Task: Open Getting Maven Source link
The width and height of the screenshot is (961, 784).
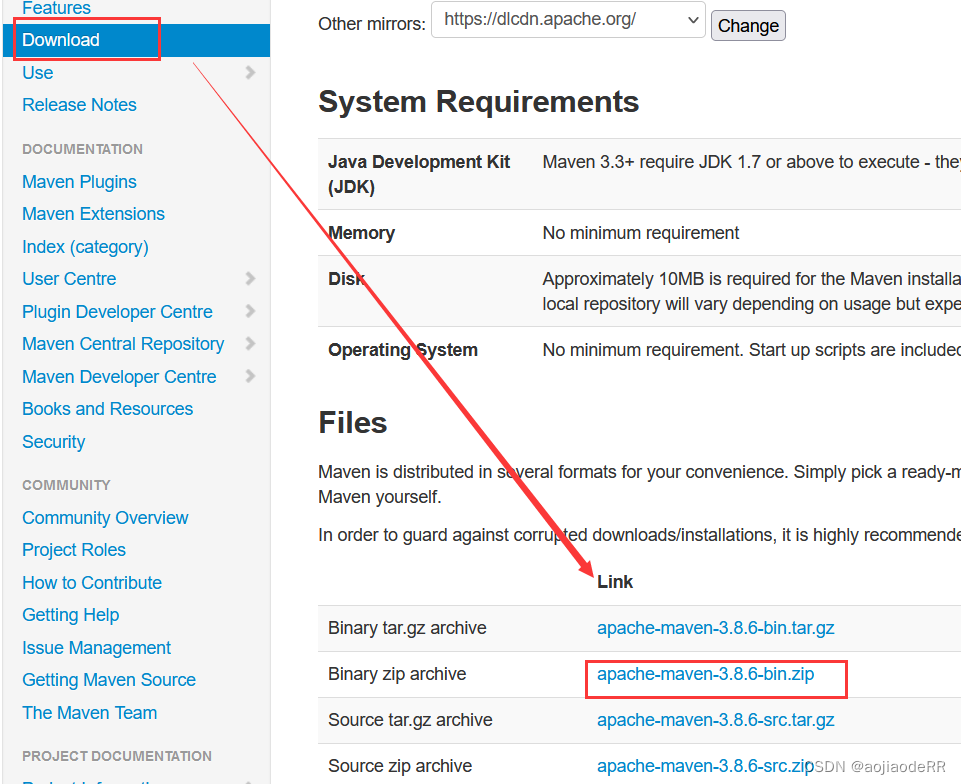Action: pyautogui.click(x=108, y=680)
